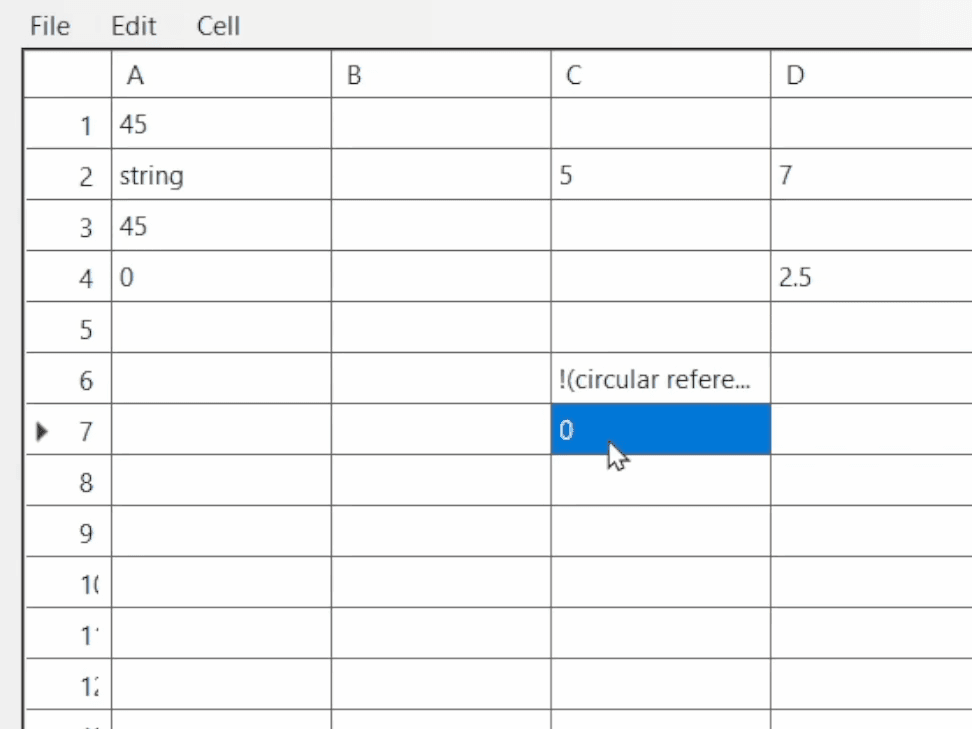Viewport: 972px width, 729px height.
Task: Select row 6 header
Action: [x=68, y=379]
